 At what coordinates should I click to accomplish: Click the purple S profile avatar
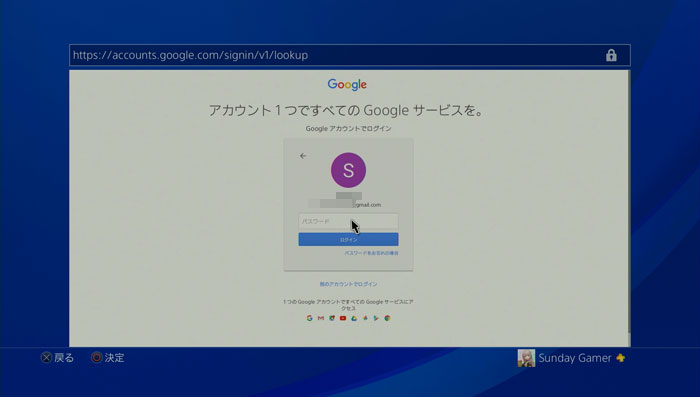click(x=348, y=170)
